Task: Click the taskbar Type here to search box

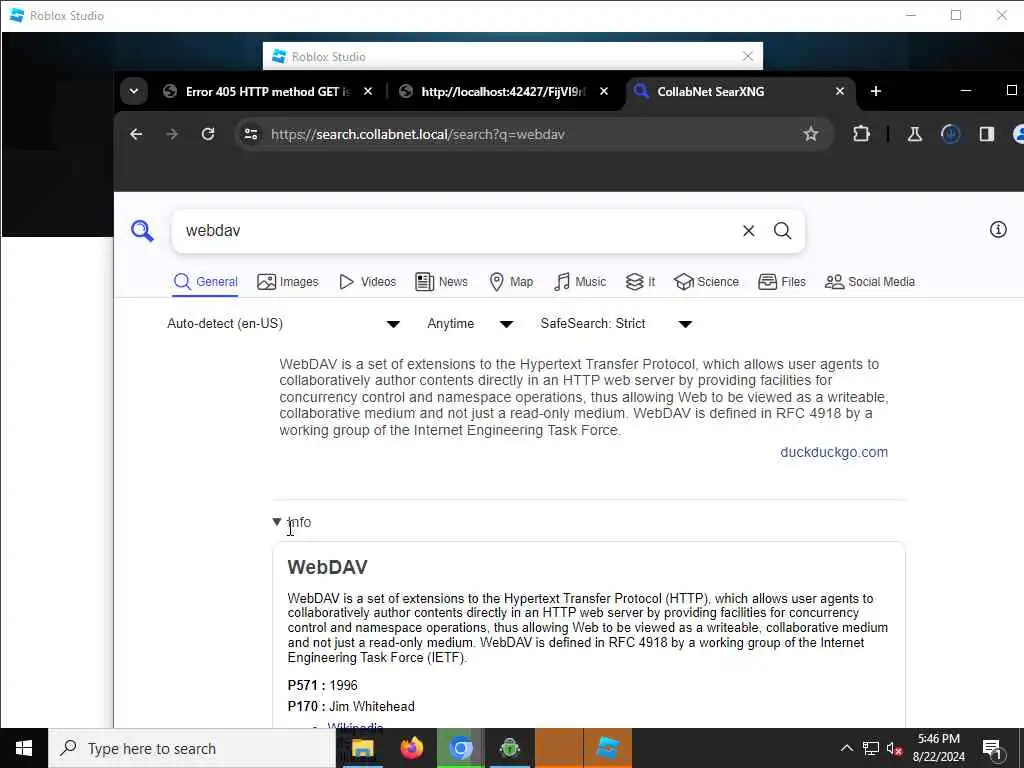Action: coord(192,748)
